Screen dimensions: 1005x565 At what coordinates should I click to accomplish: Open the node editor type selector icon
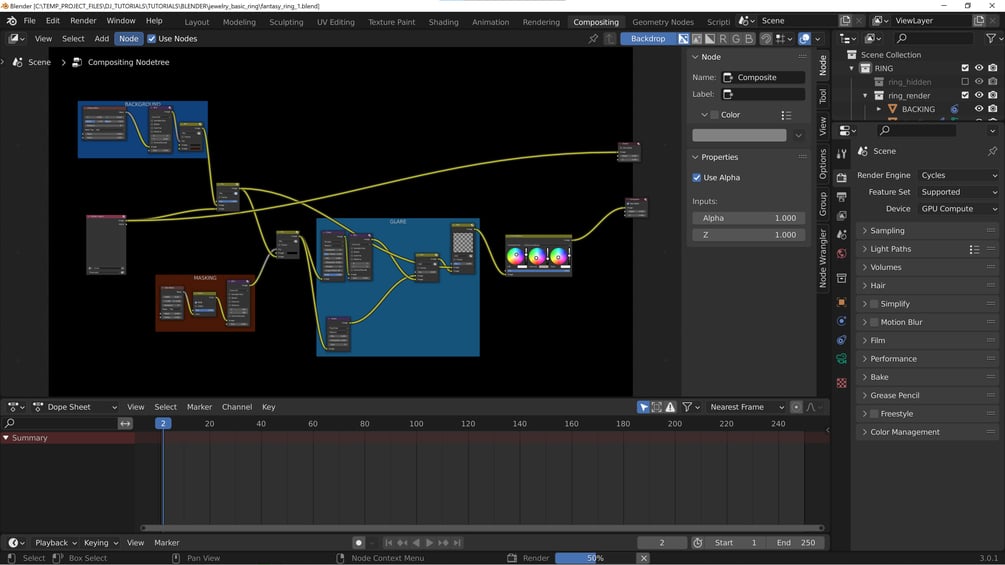click(17, 38)
